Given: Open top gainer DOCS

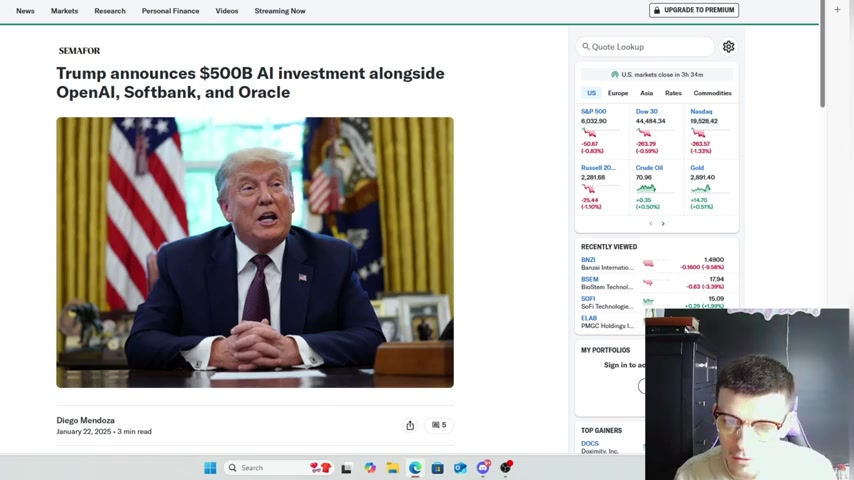Looking at the screenshot, I should [590, 443].
